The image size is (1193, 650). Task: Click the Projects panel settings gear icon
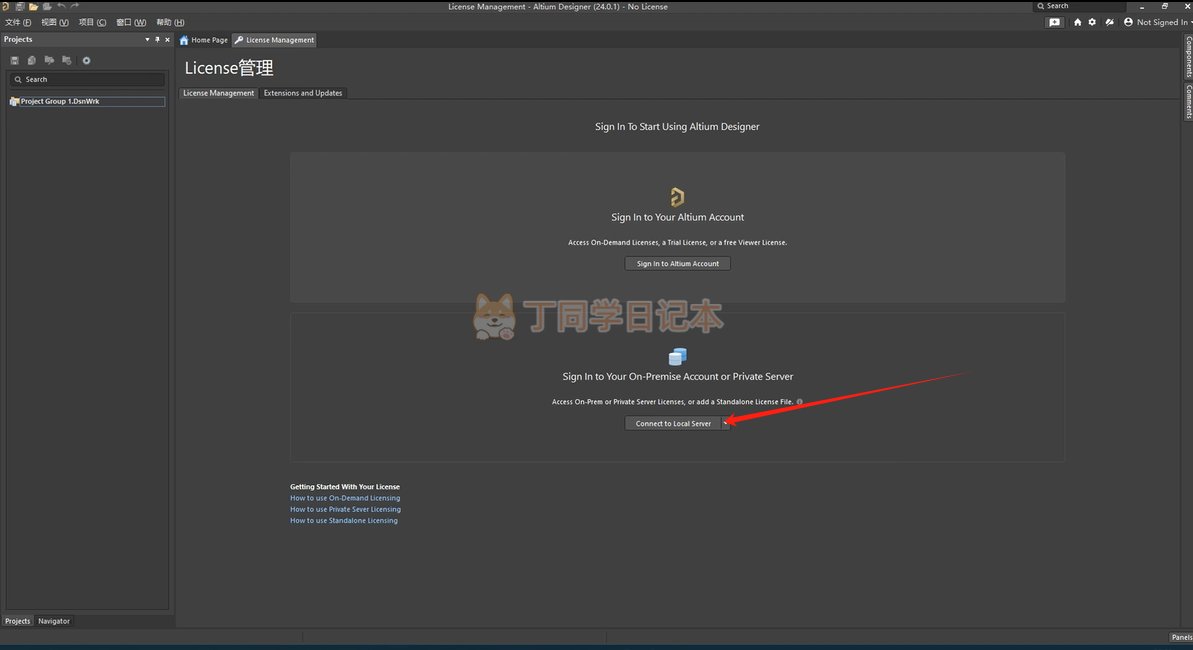point(86,61)
